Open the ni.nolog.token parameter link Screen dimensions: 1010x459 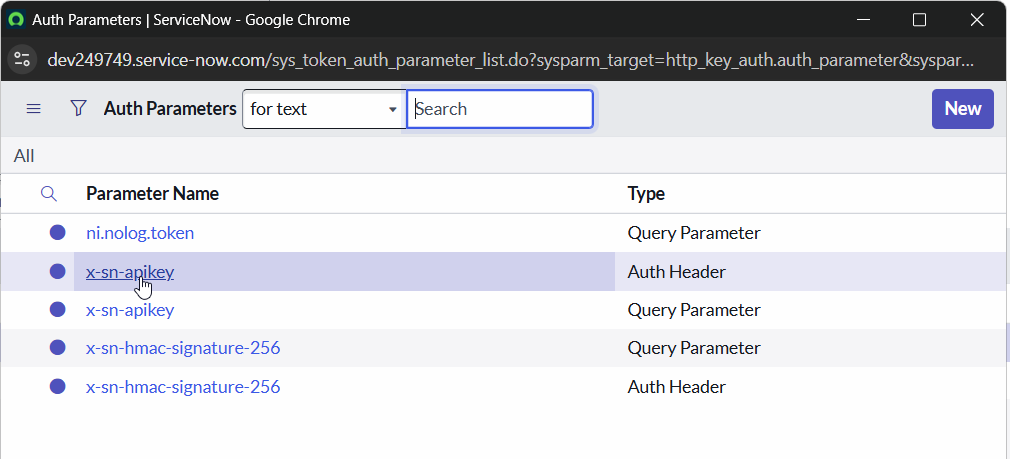[x=140, y=233]
